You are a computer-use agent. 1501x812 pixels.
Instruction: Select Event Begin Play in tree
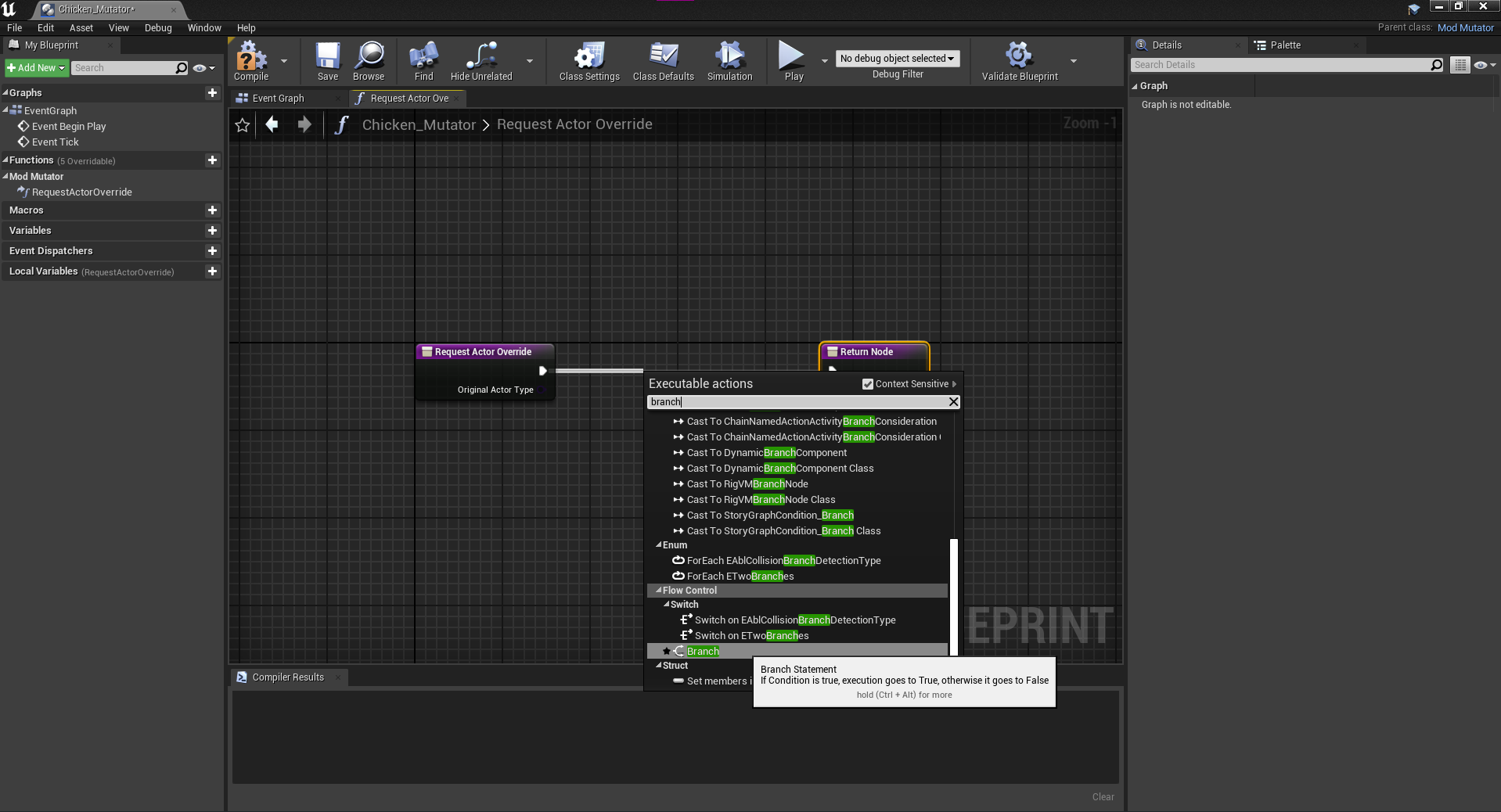pyautogui.click(x=69, y=127)
